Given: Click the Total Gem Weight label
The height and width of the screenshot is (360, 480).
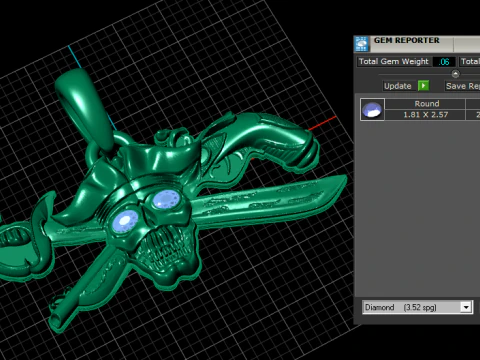Looking at the screenshot, I should (x=394, y=62).
